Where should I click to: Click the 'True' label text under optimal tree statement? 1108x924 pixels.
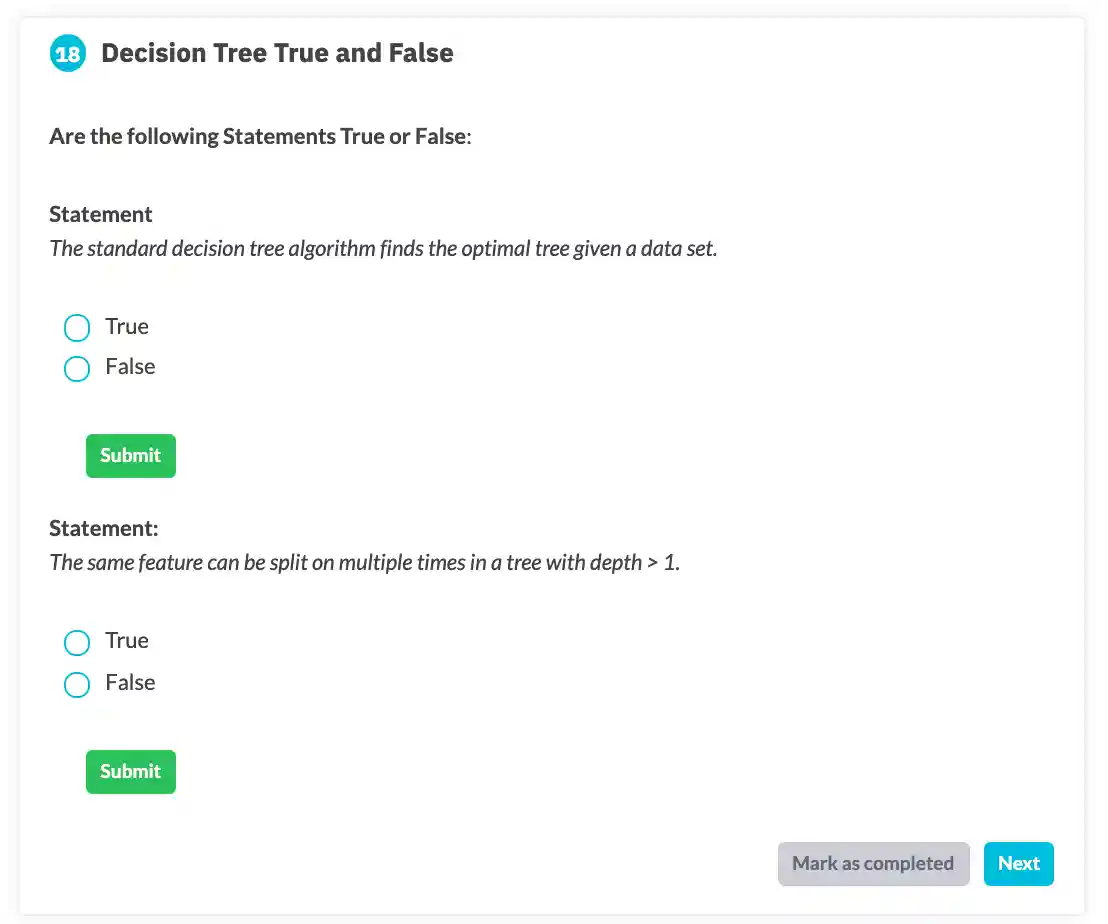(x=127, y=327)
